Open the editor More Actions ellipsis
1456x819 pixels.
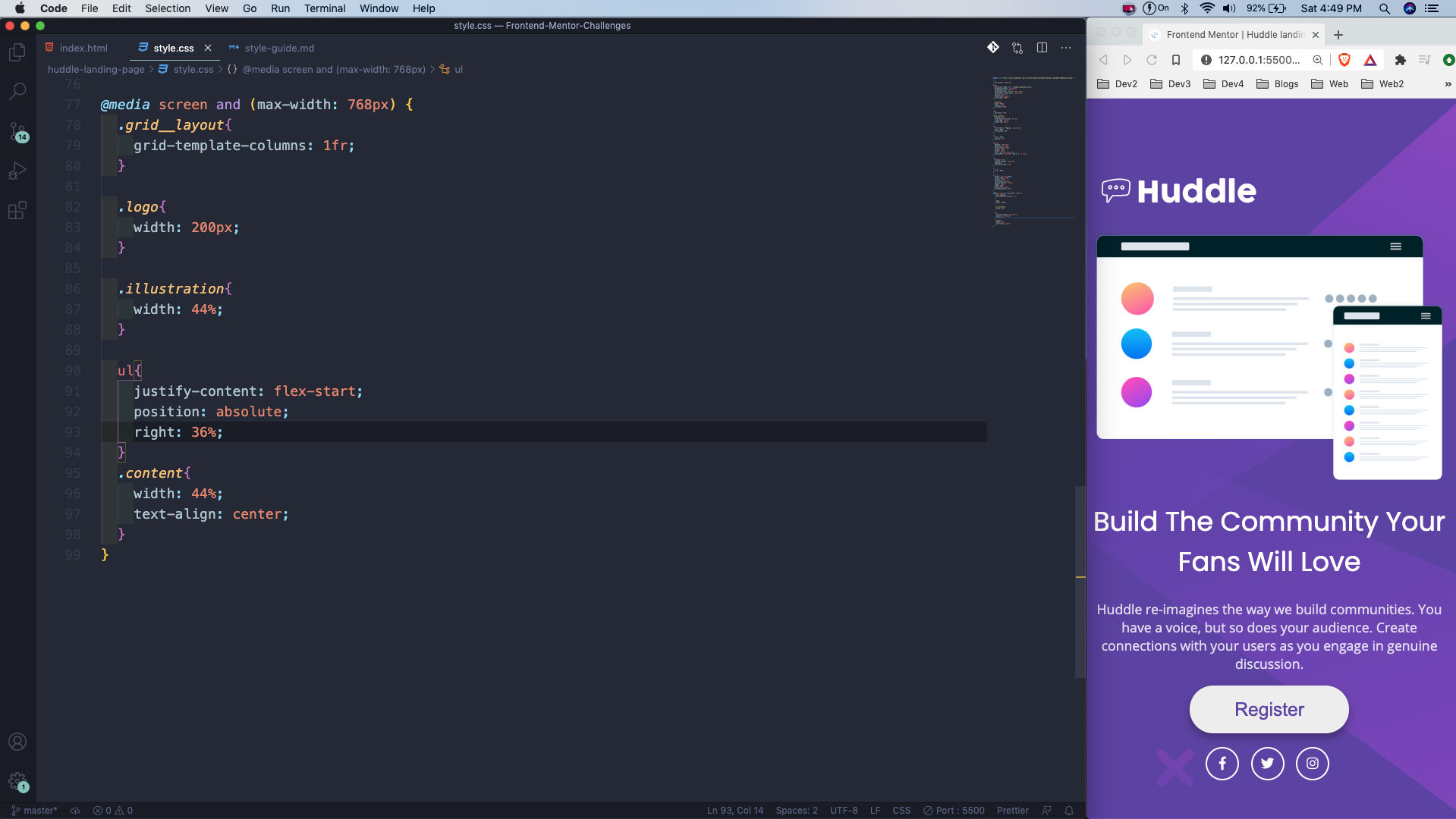click(x=1066, y=48)
